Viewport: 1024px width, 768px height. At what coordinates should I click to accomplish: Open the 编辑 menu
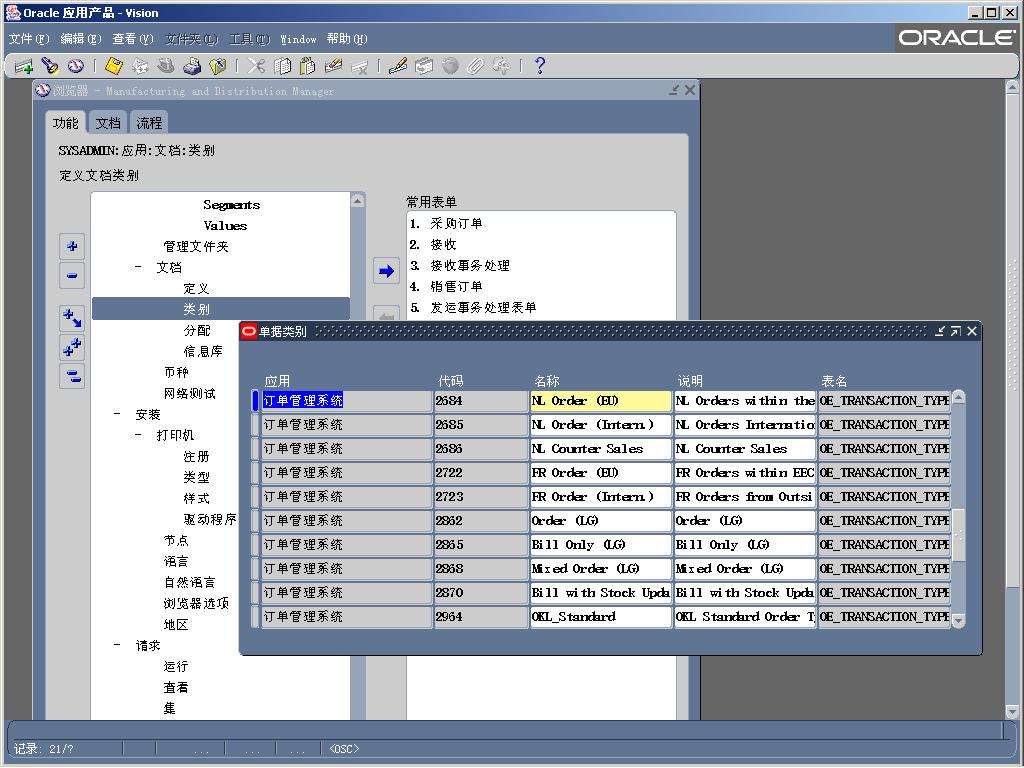click(80, 39)
